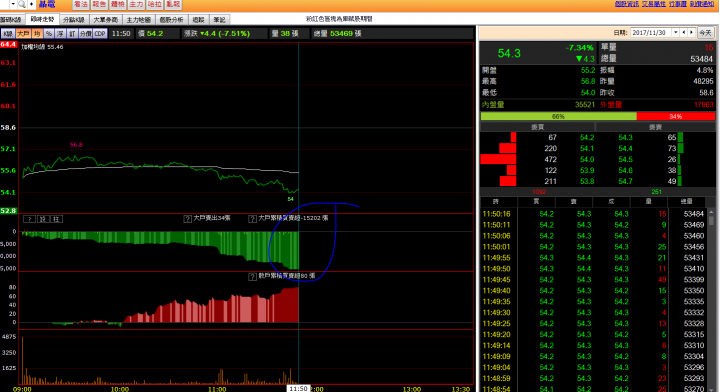
Task: Click the 總量 53469 張 value in status bar
Action: click(338, 34)
